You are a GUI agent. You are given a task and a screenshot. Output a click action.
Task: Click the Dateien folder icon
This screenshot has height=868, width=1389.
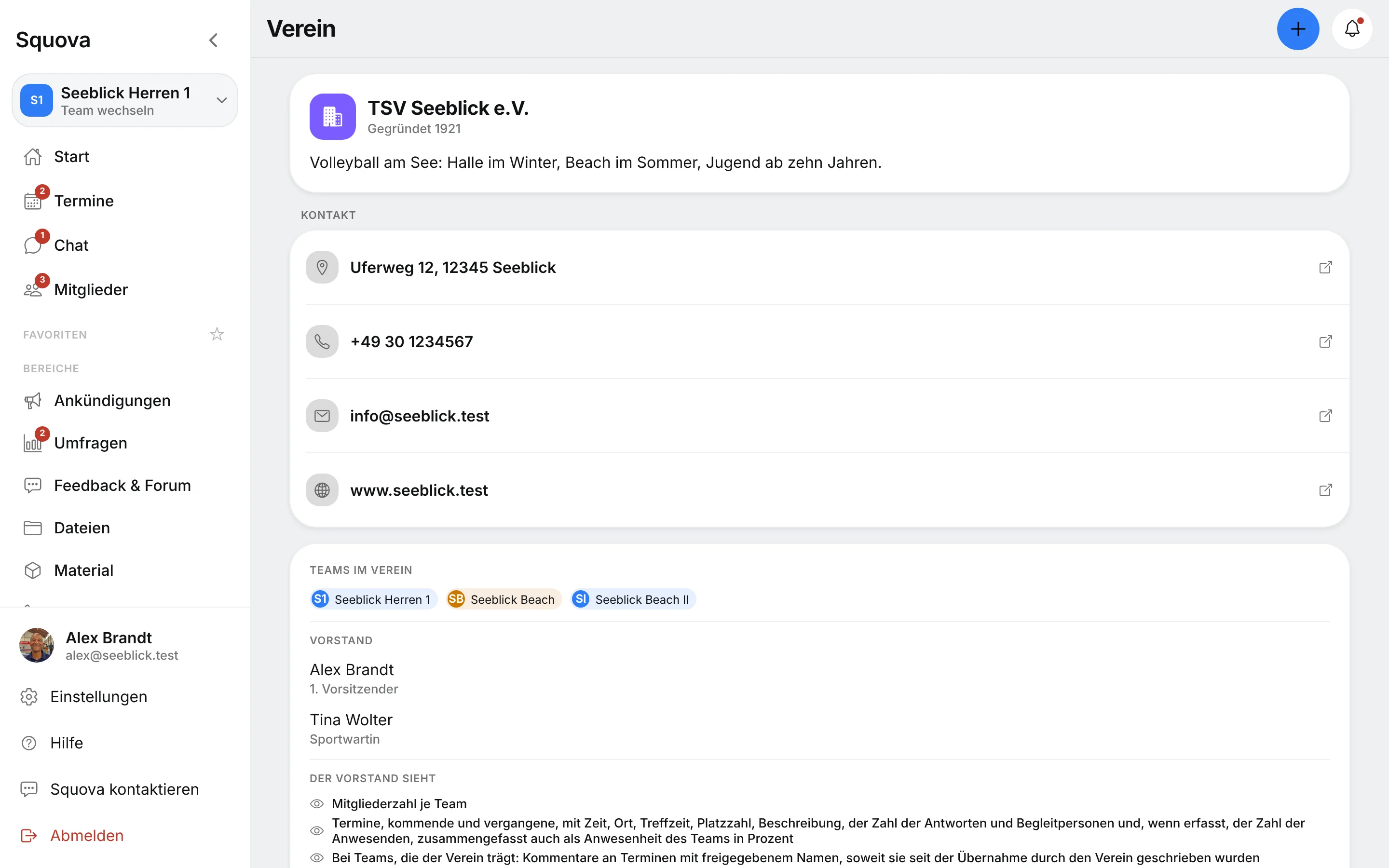point(33,528)
